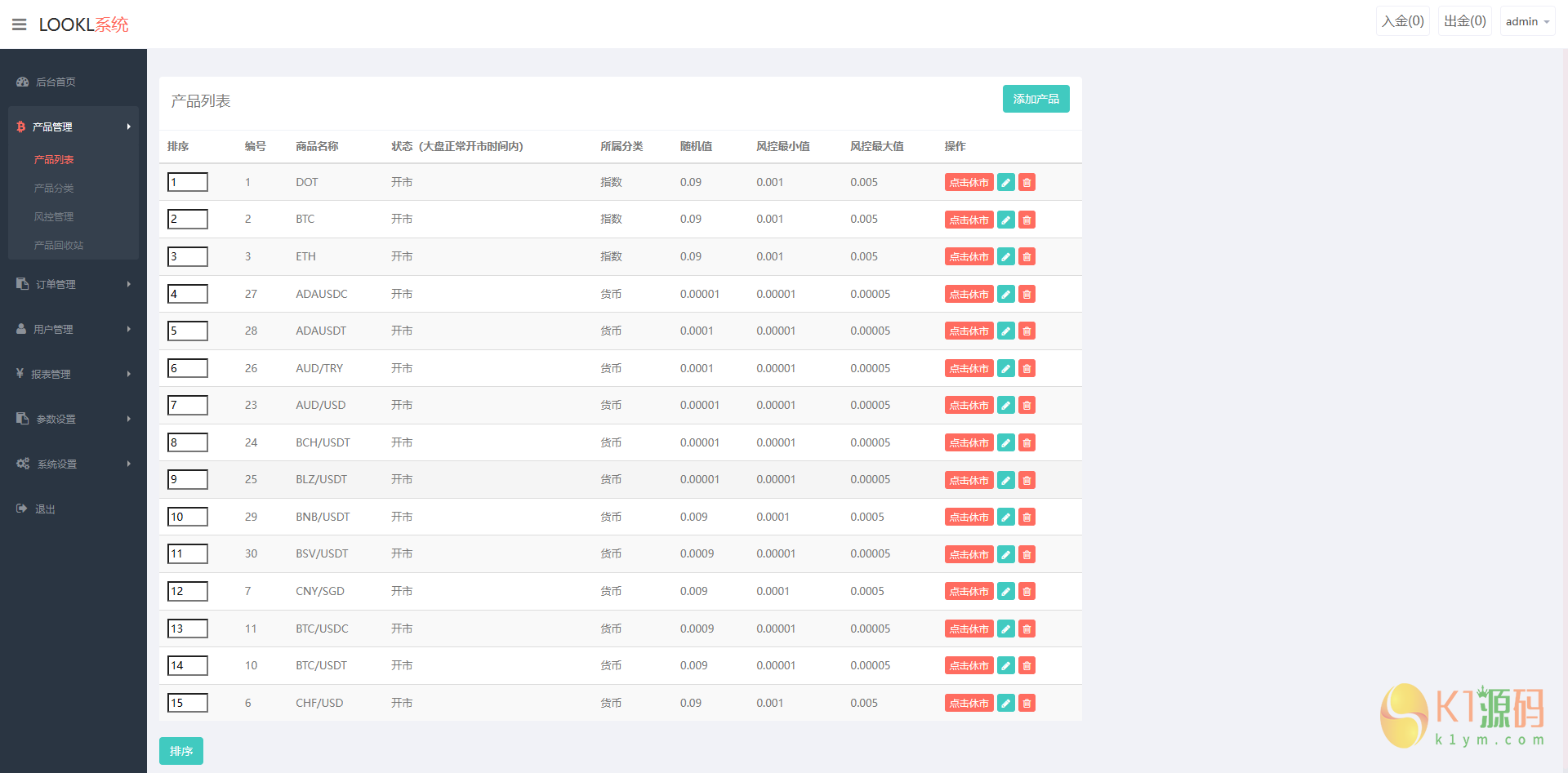1568x773 pixels.
Task: Click the sort order input for ADAUSDT
Action: click(188, 331)
